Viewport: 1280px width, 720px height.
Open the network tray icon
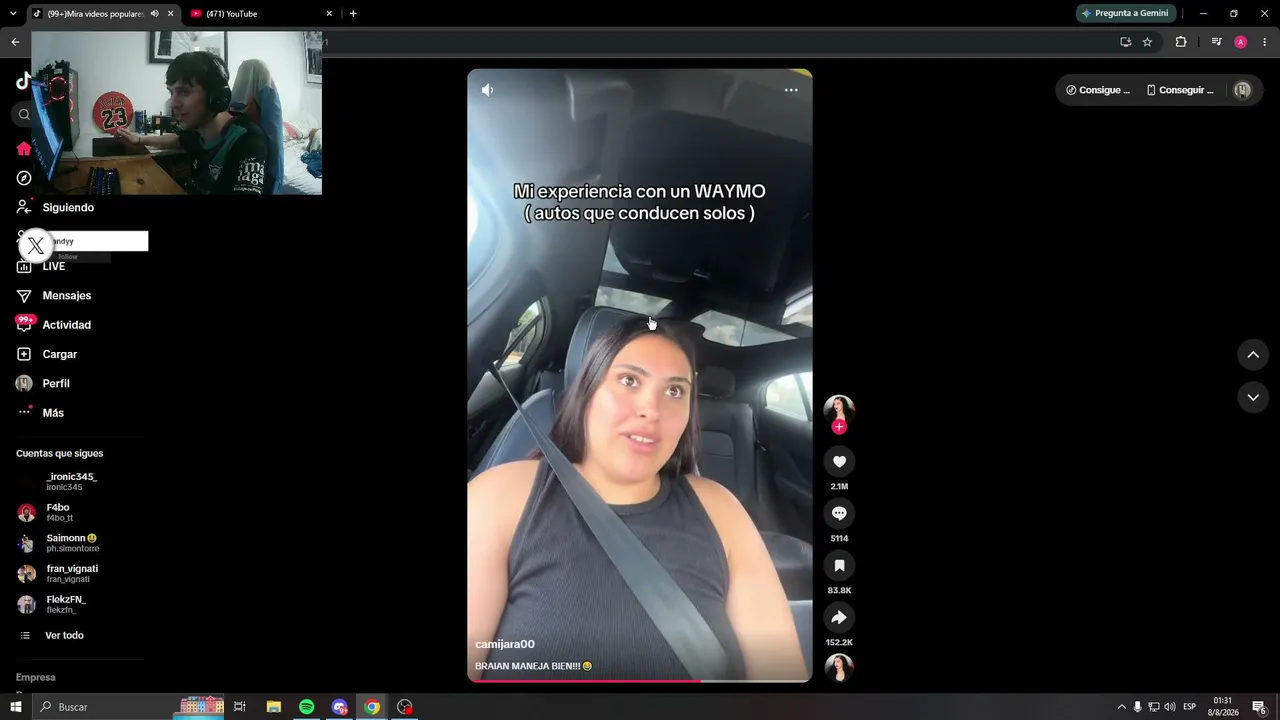point(1154,707)
